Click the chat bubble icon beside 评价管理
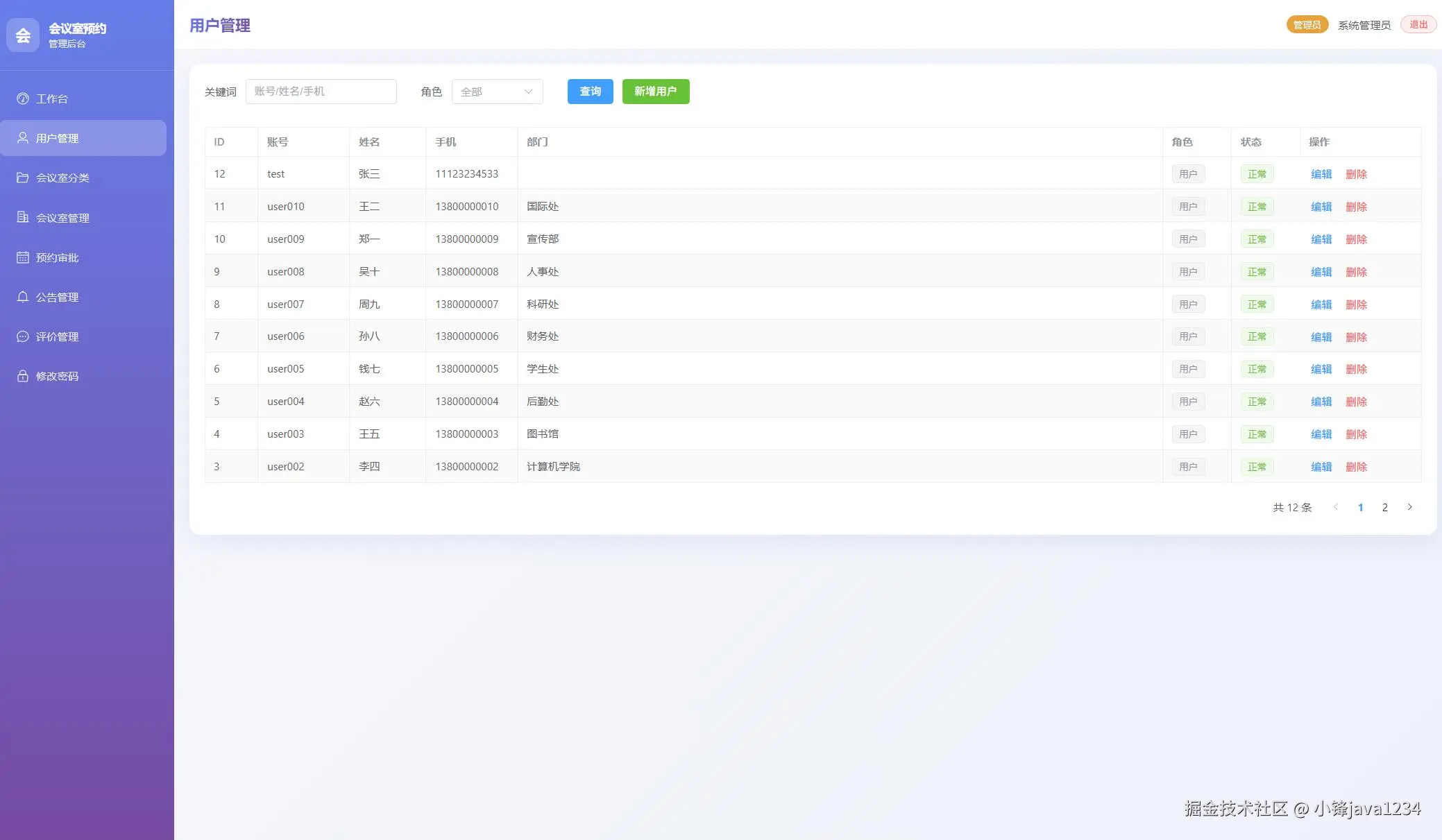Screen dimensions: 1442x840 pos(23,336)
